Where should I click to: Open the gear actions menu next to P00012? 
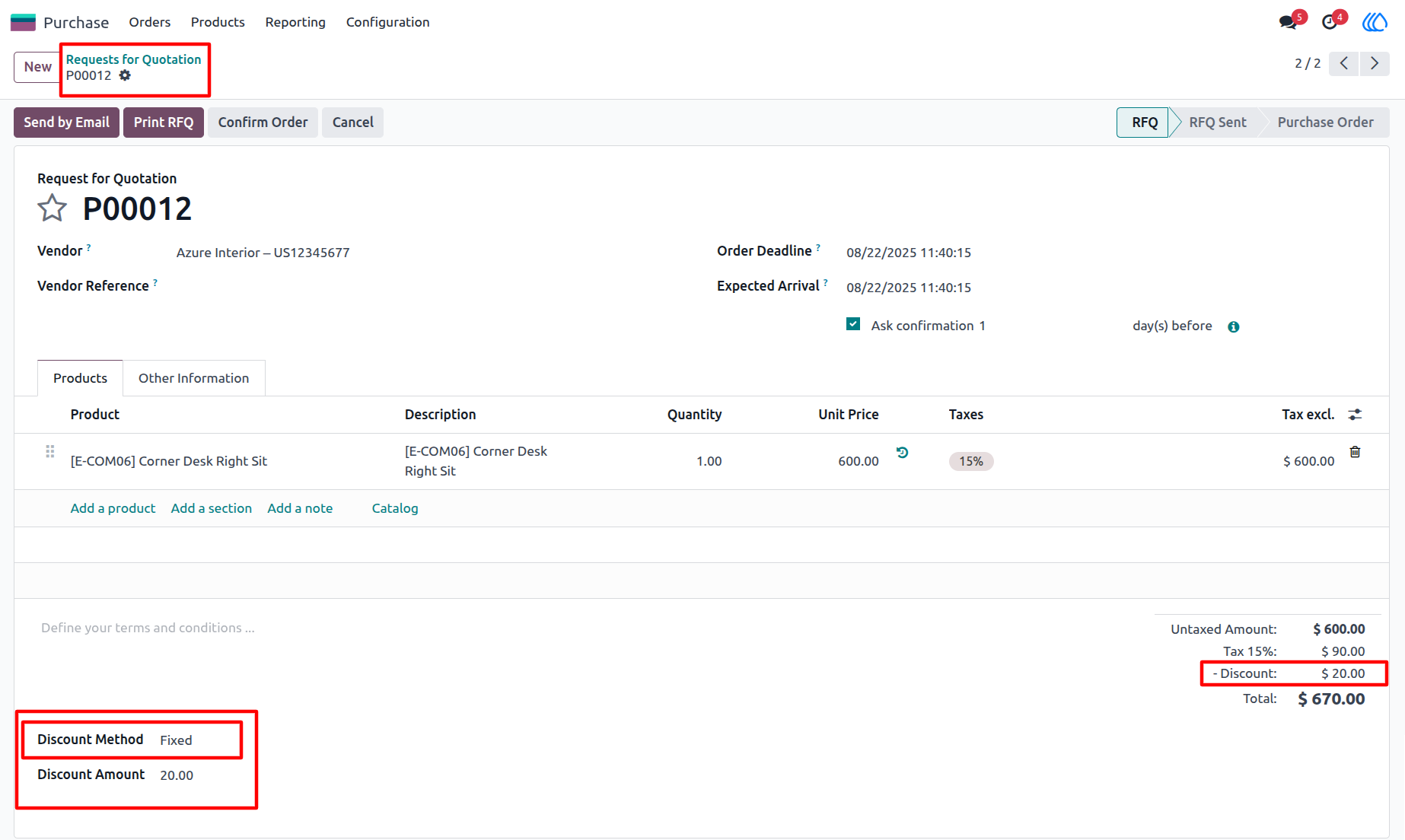(x=125, y=75)
